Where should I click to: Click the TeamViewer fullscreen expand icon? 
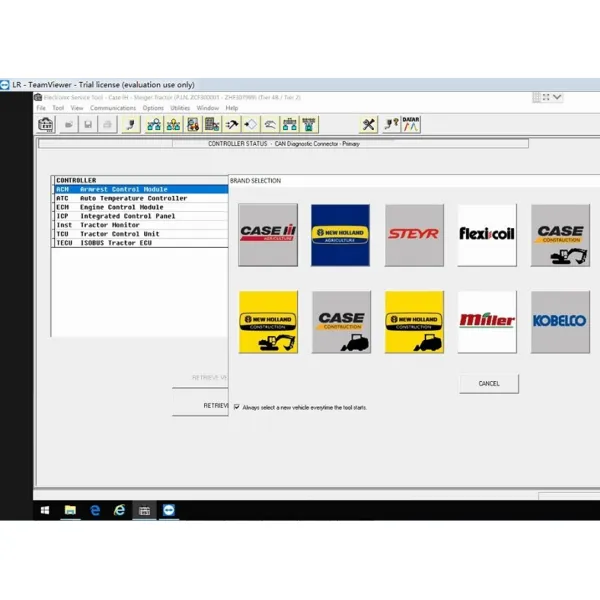click(546, 97)
